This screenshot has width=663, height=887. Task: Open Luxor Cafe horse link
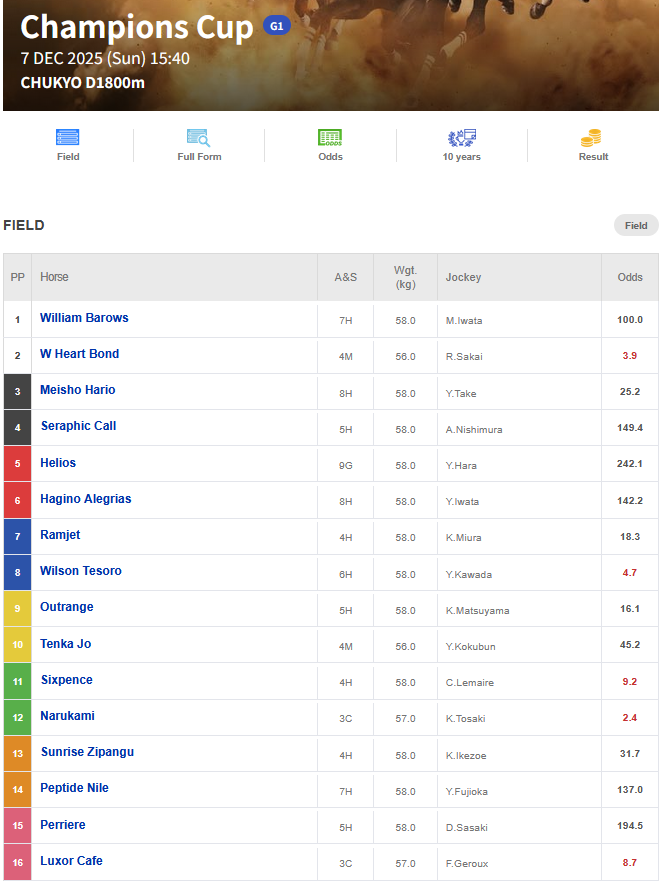click(x=71, y=861)
